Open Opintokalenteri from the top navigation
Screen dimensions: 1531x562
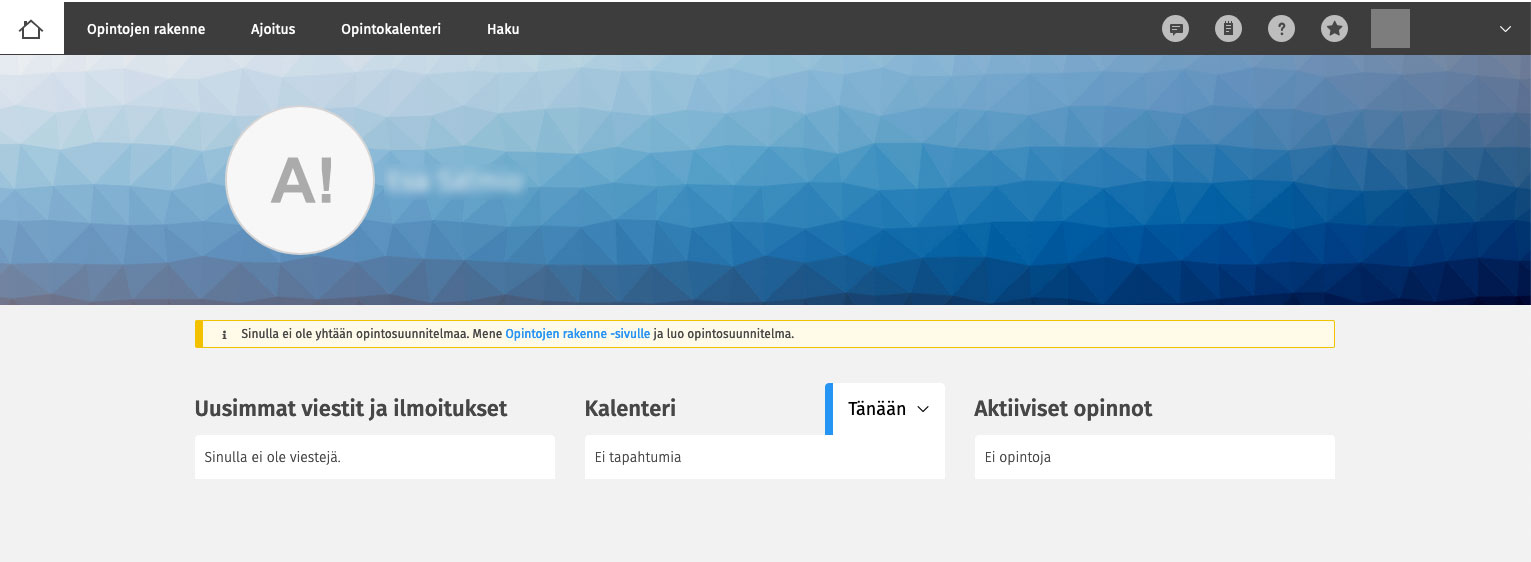pos(390,29)
